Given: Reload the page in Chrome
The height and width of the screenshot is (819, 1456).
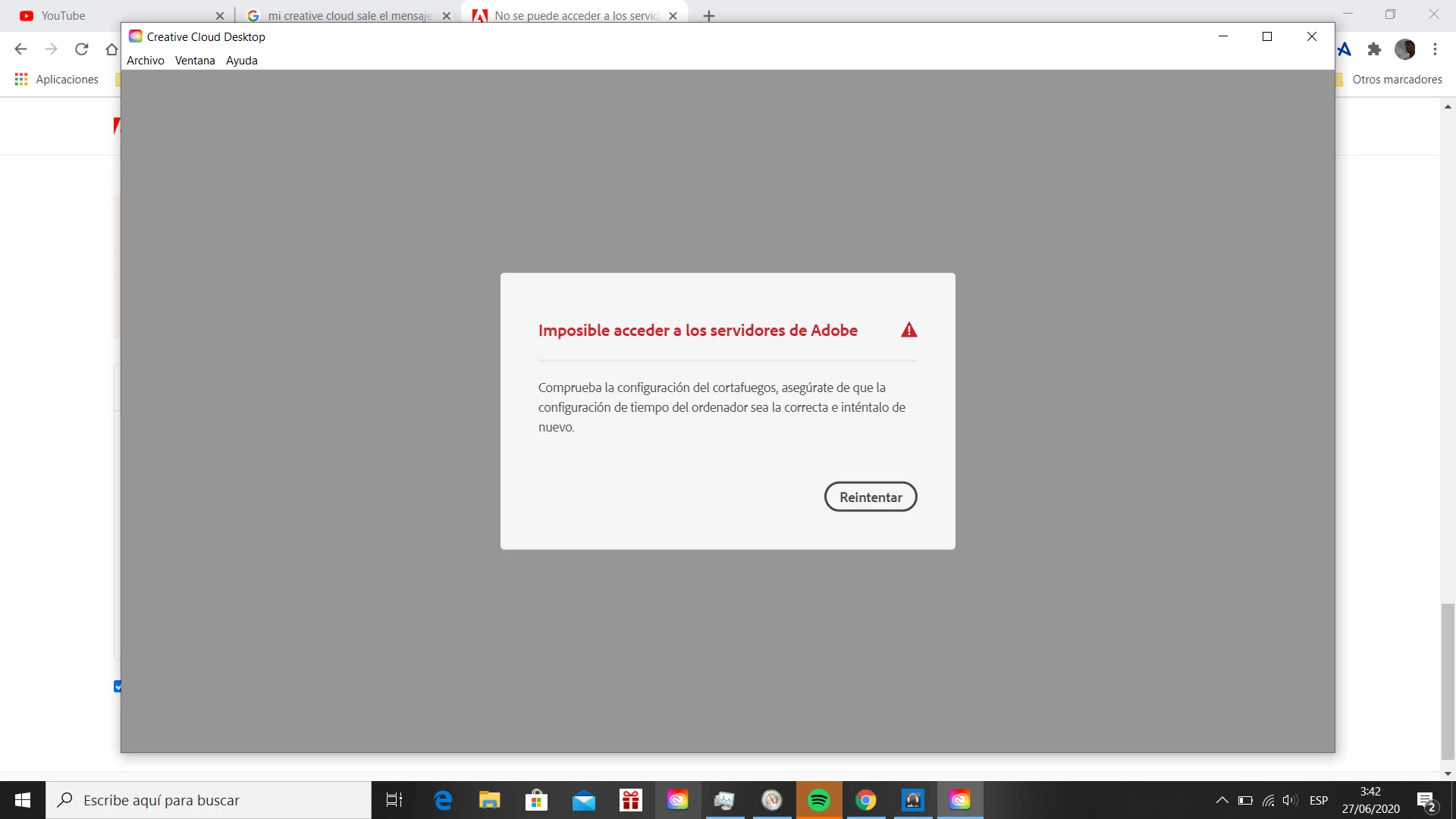Looking at the screenshot, I should coord(81,49).
